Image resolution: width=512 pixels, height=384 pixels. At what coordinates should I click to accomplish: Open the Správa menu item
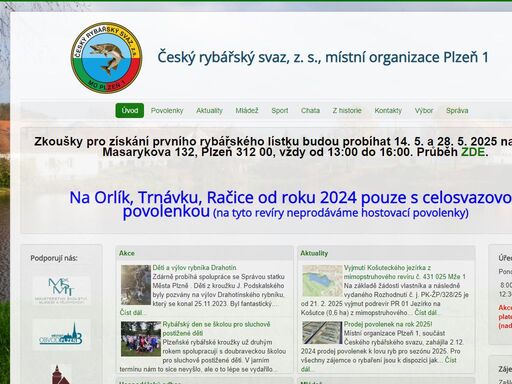tap(457, 110)
